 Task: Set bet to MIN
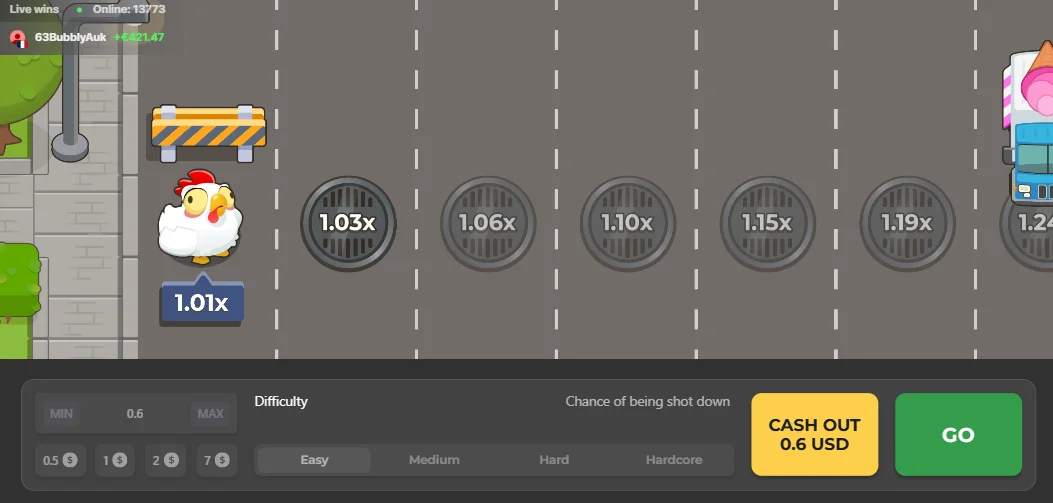(61, 414)
